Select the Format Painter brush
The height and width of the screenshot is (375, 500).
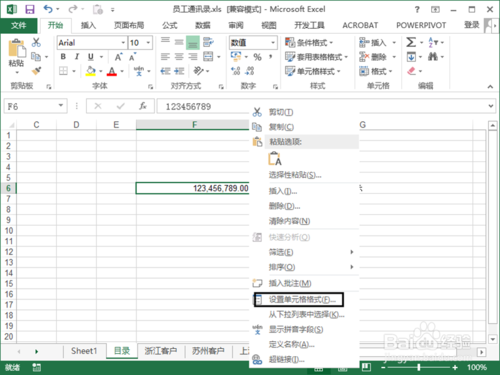pyautogui.click(x=36, y=71)
